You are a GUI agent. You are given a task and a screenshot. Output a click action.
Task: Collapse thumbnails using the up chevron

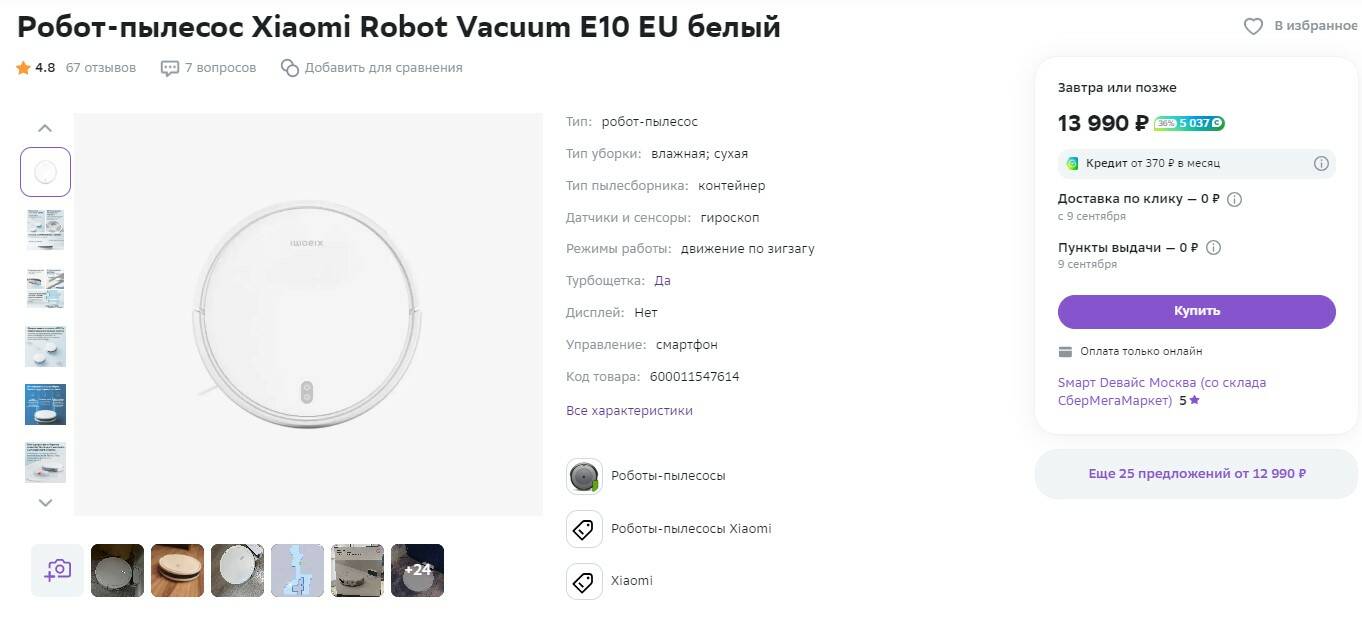44,127
